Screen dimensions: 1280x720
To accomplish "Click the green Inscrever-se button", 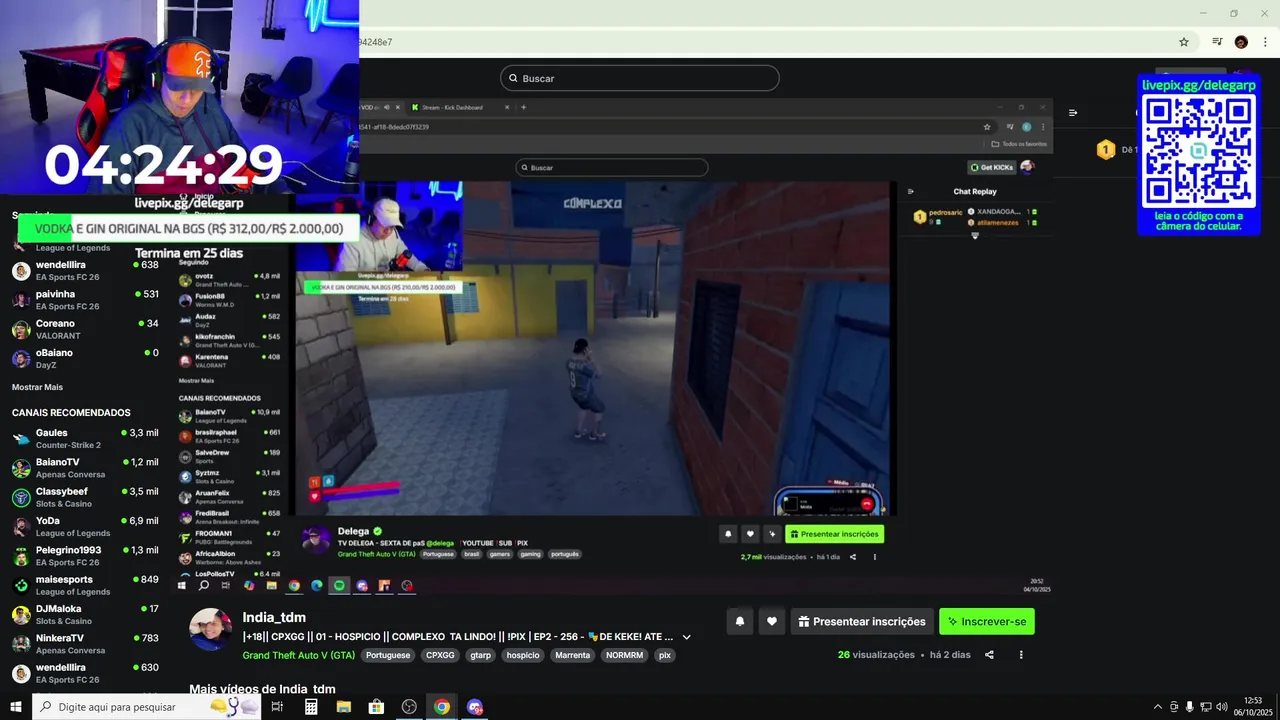I will coord(987,621).
